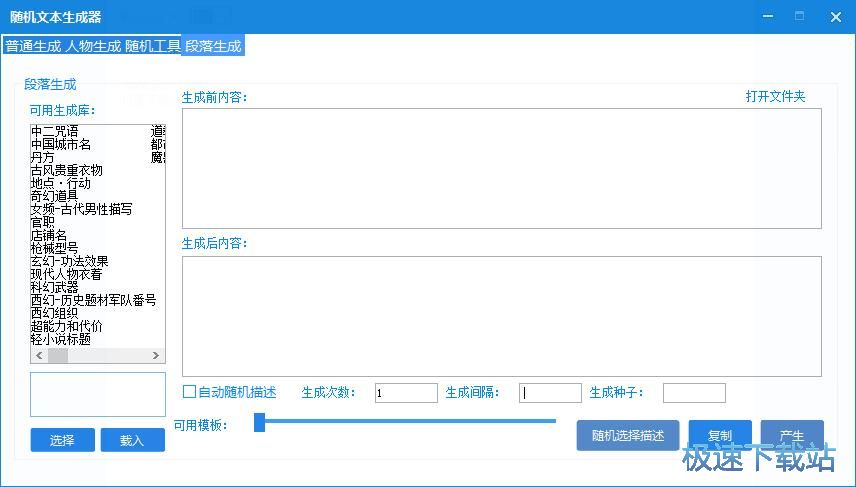
Task: Open the 人物生成 tab
Action: click(x=93, y=46)
